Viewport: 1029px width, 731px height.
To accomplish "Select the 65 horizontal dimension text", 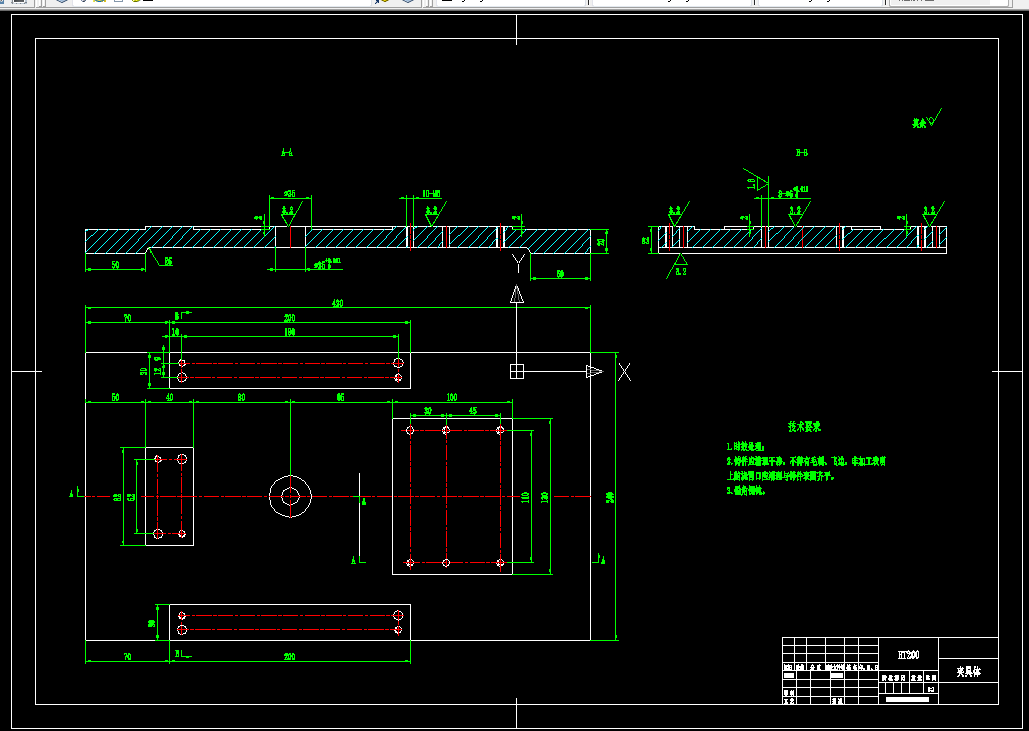I will [340, 398].
